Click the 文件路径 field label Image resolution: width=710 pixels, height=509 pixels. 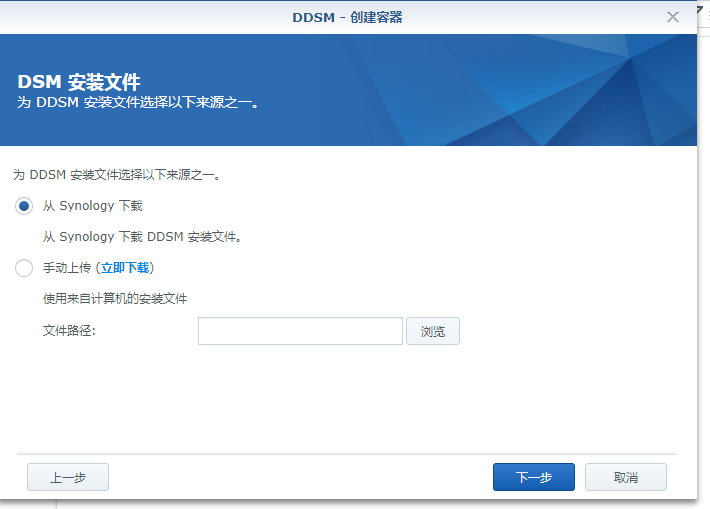pyautogui.click(x=68, y=331)
